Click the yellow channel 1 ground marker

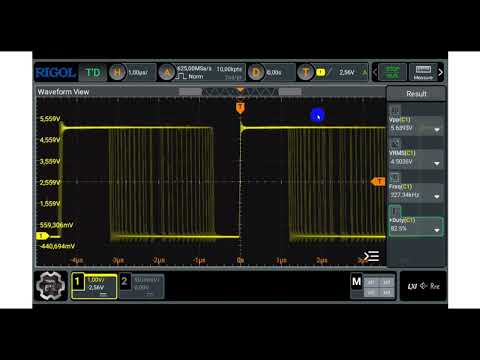[42, 236]
